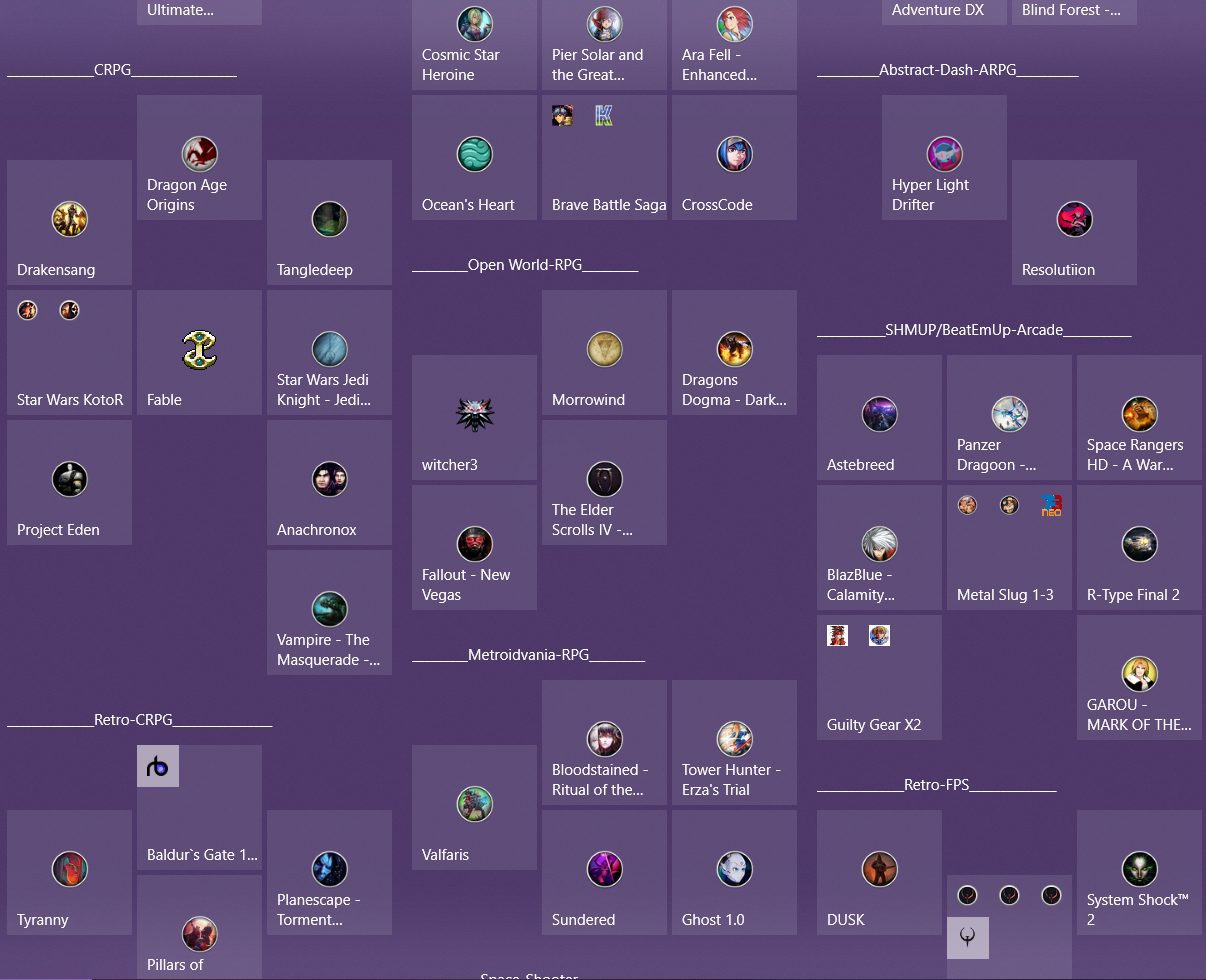
Task: Open Pillars of tile
Action: (199, 927)
